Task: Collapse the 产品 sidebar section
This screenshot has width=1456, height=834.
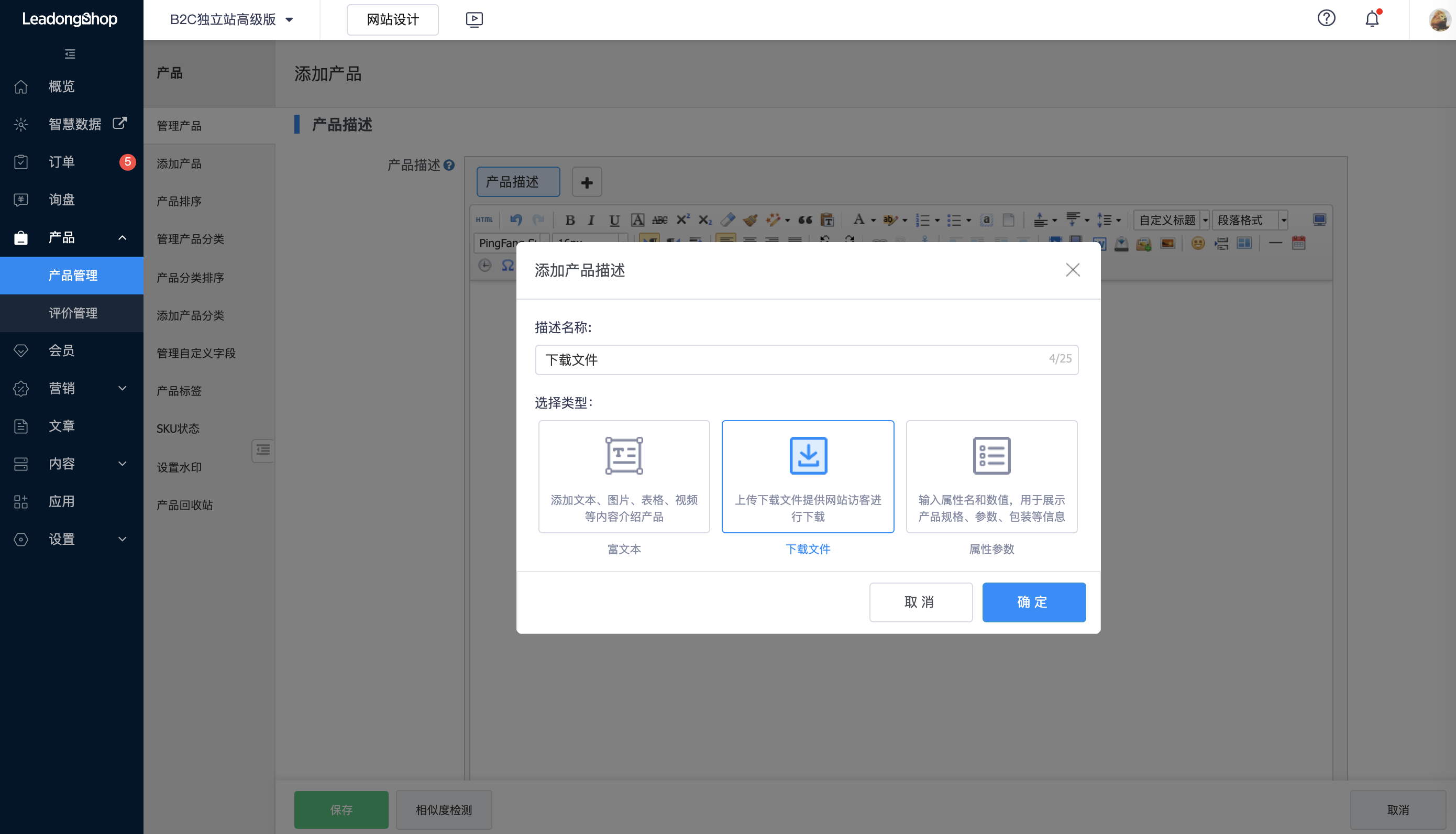Action: [x=122, y=237]
